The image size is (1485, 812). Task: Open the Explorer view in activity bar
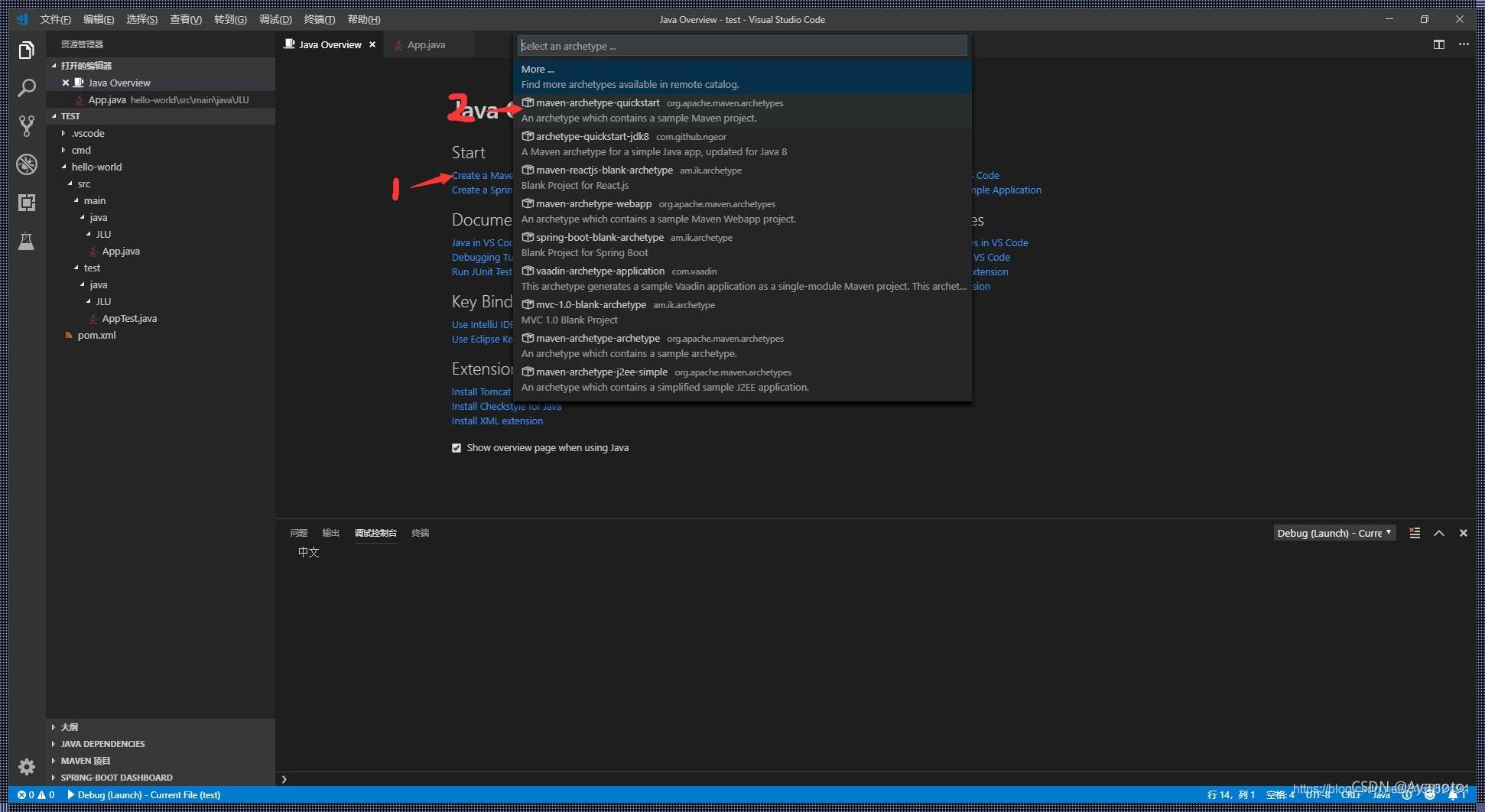tap(26, 50)
